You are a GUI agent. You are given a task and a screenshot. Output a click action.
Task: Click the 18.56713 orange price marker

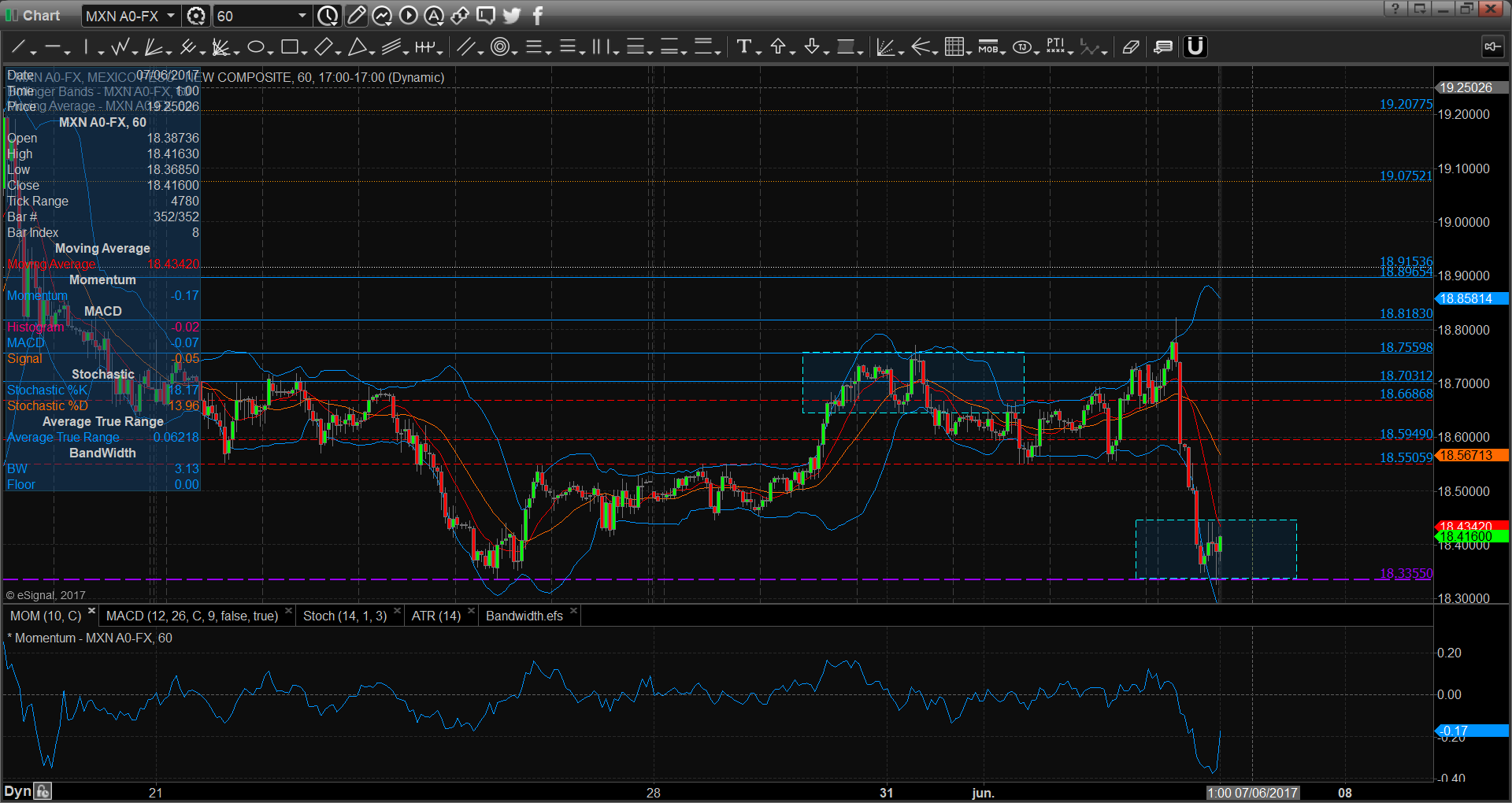tap(1471, 455)
